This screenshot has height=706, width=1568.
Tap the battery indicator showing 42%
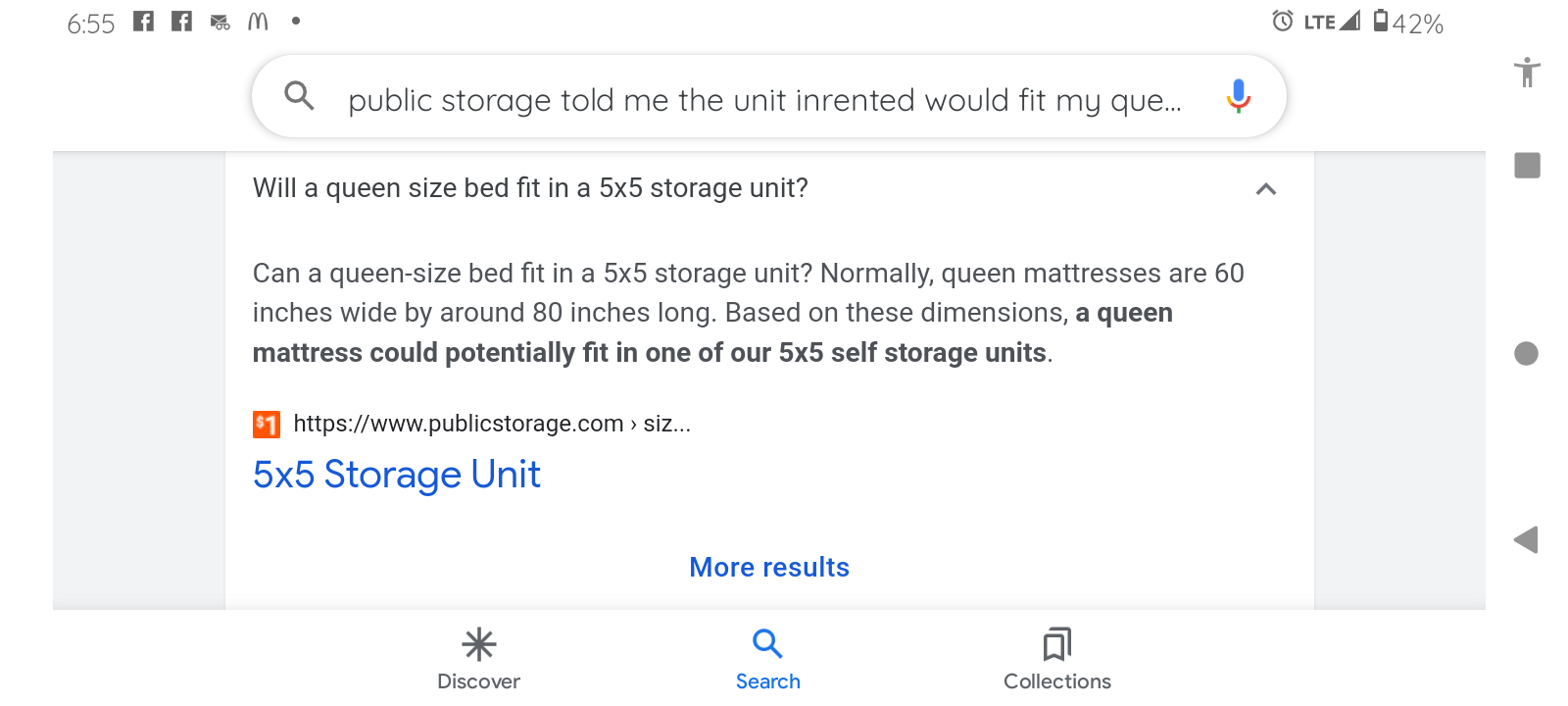coord(1408,22)
